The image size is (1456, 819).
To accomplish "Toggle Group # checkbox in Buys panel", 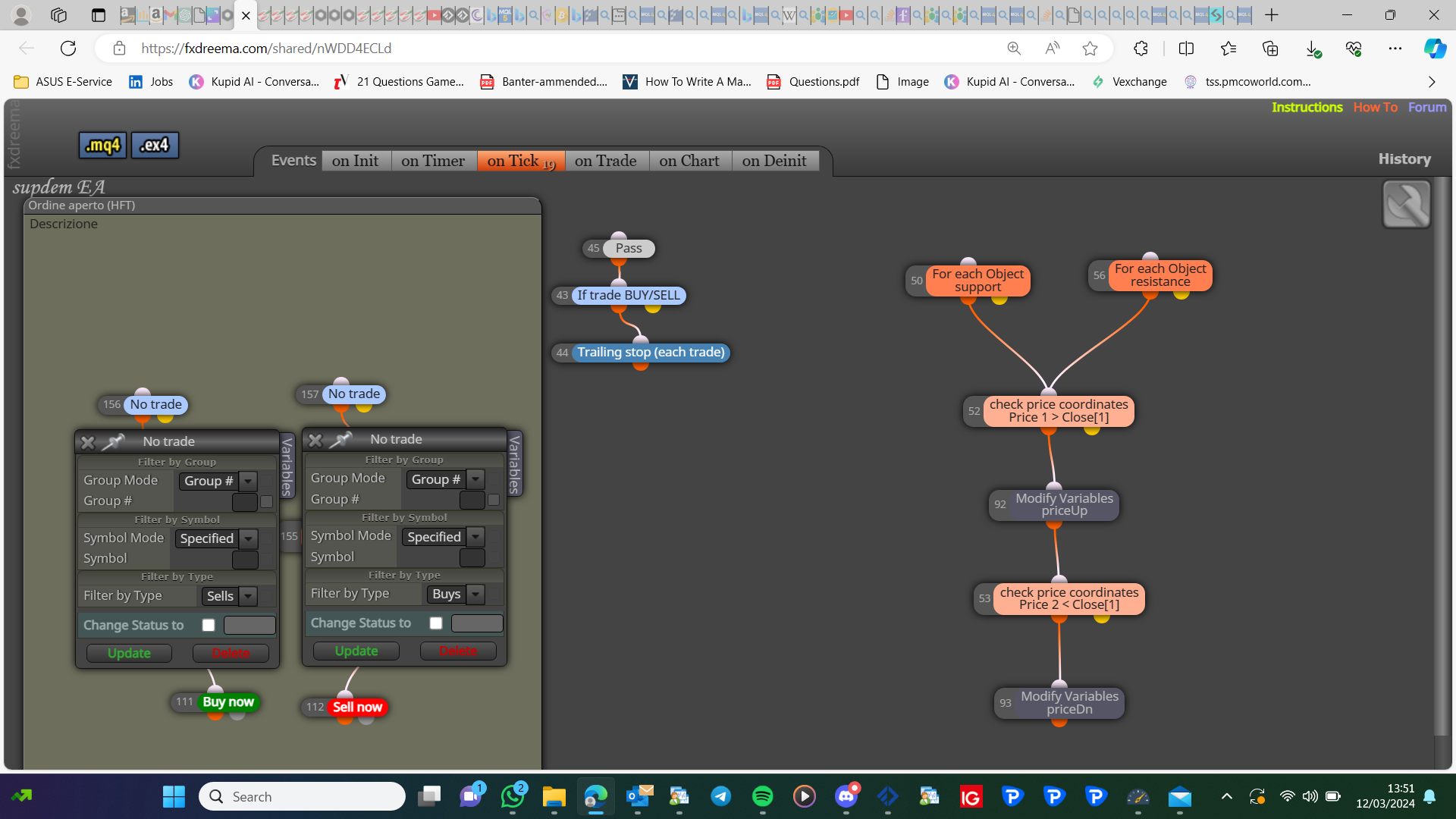I will pos(494,500).
